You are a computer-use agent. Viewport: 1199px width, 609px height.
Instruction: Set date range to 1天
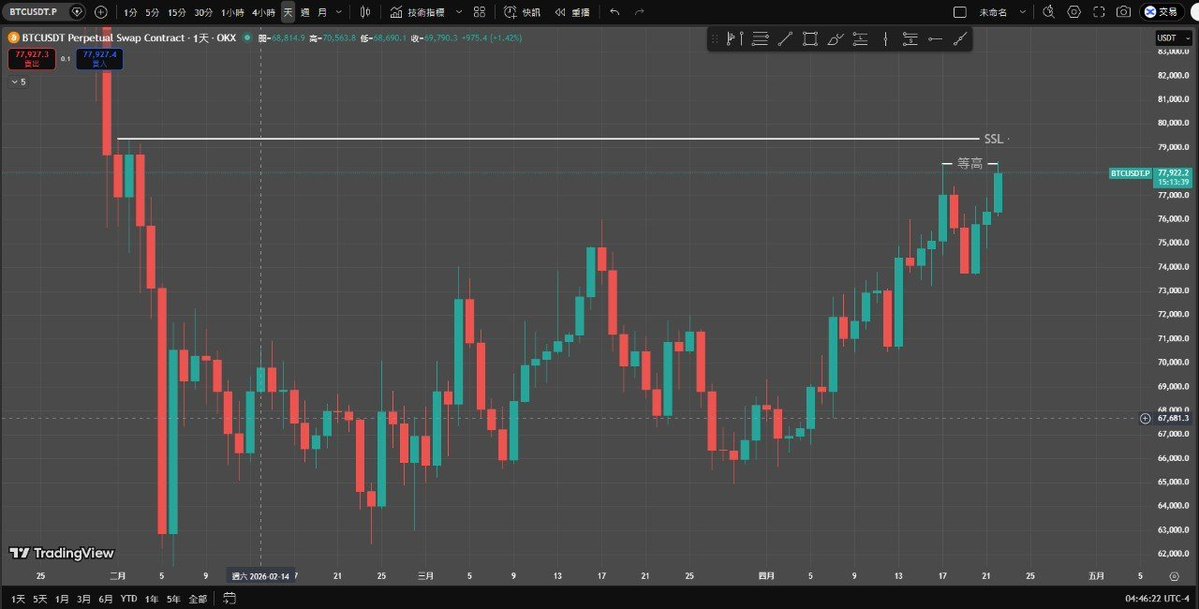18,599
